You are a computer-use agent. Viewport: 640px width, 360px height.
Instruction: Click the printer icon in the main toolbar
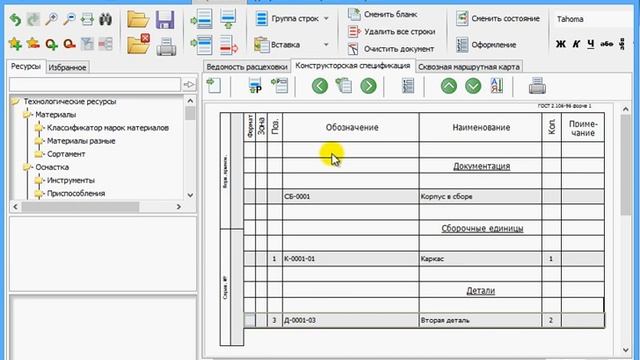(167, 46)
